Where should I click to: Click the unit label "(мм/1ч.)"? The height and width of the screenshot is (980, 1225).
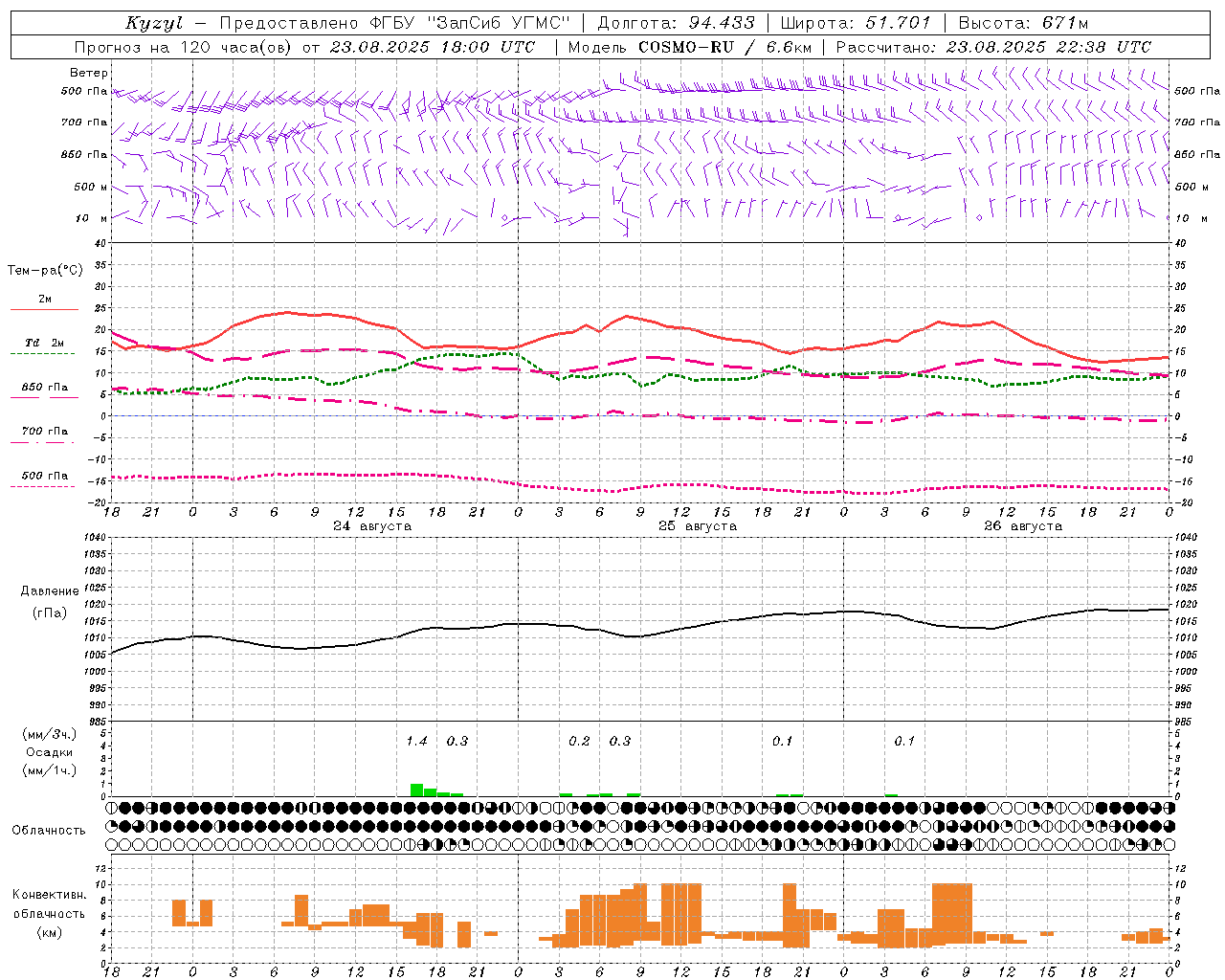50,770
